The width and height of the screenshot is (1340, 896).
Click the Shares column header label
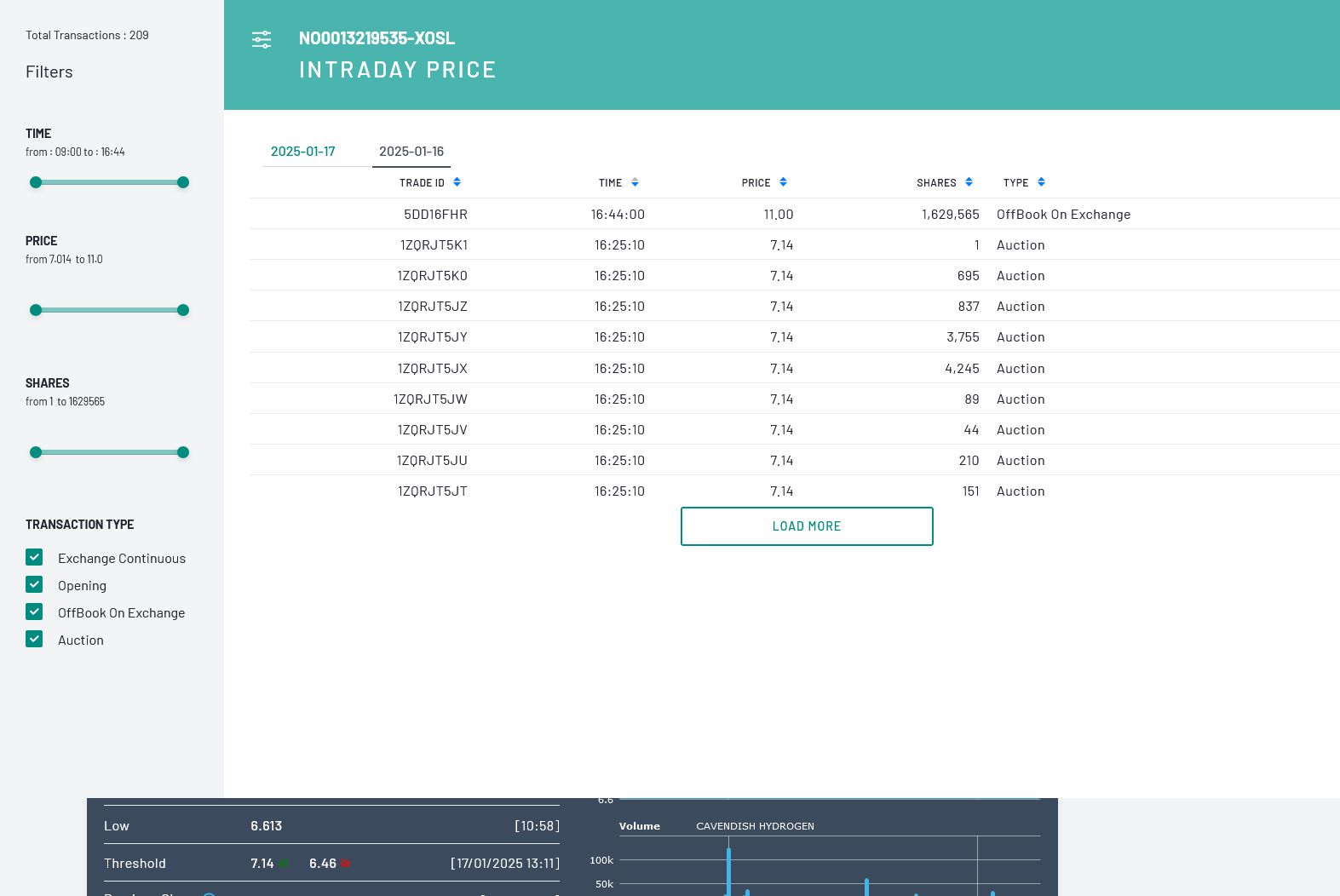point(936,183)
